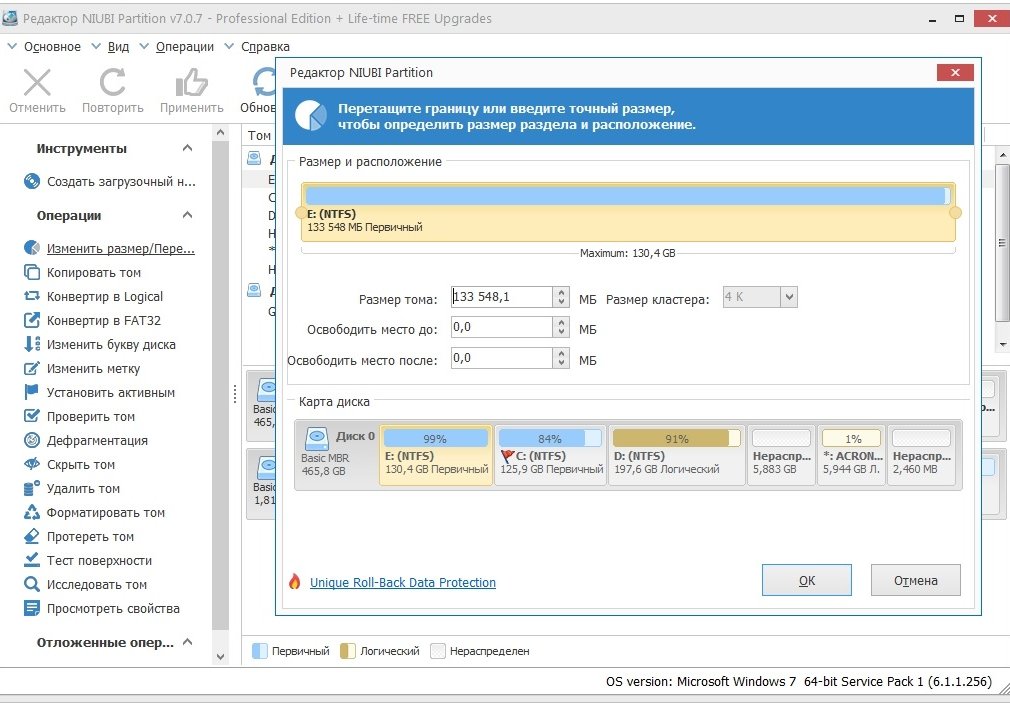Click Логический legend color swatch

[348, 651]
